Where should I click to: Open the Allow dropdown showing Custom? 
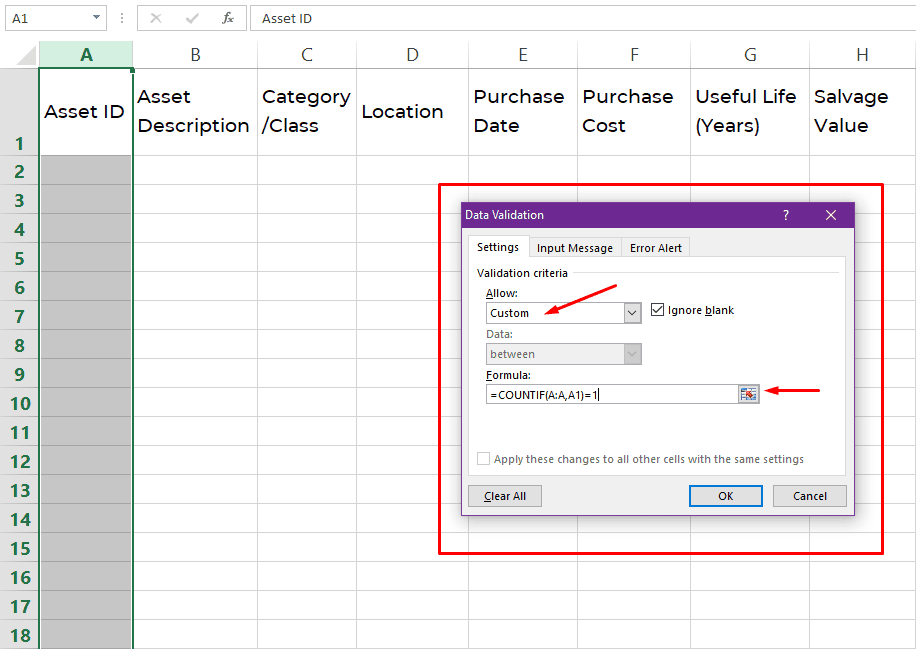coord(631,313)
